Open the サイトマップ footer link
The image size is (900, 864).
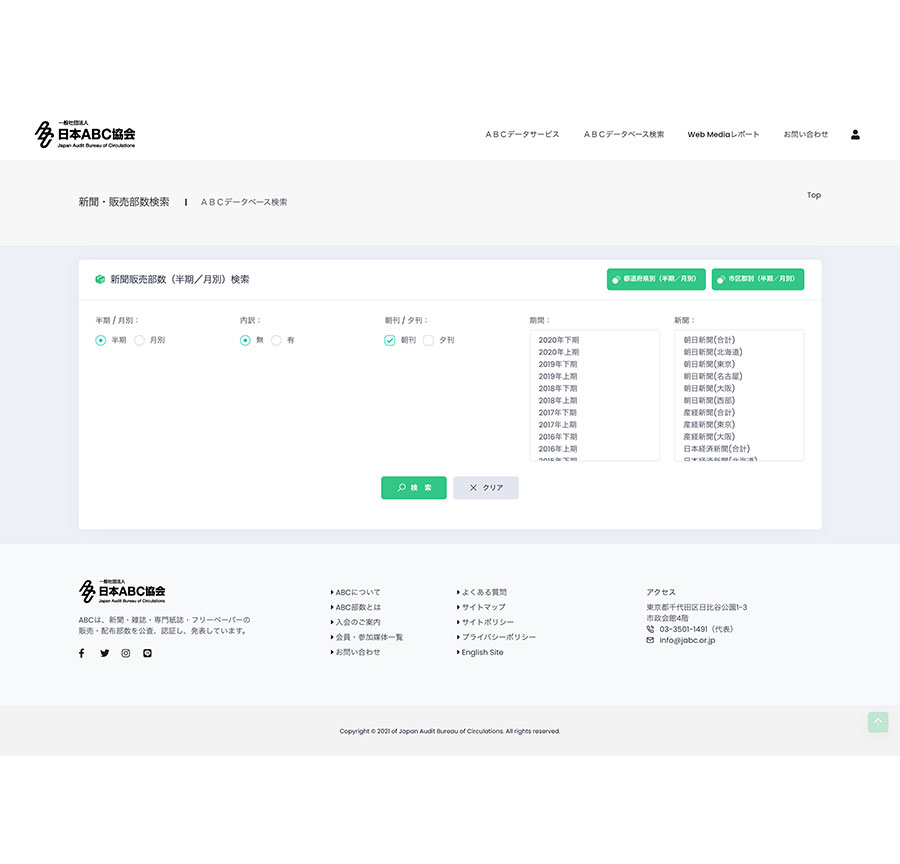(484, 607)
